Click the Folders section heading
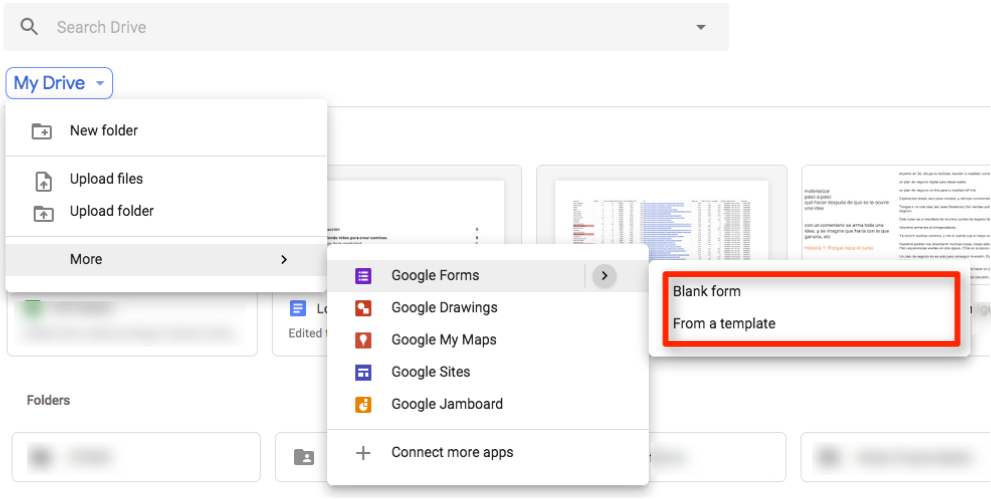The width and height of the screenshot is (991, 499). click(x=48, y=400)
